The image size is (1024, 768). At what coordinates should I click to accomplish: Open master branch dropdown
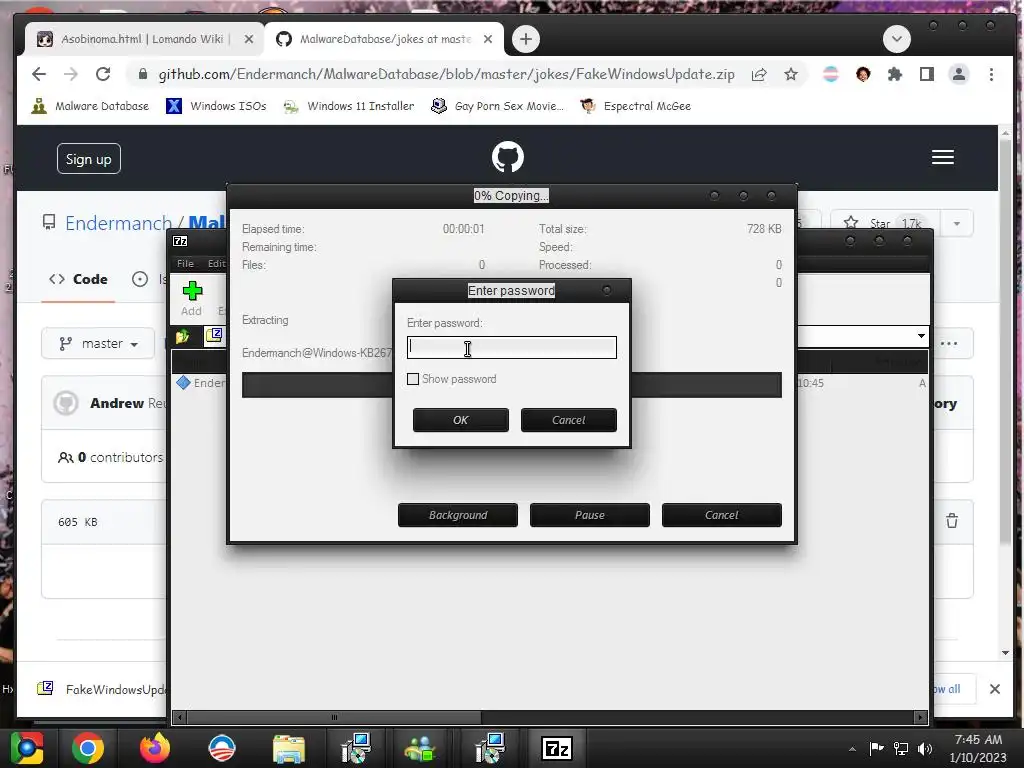point(98,344)
